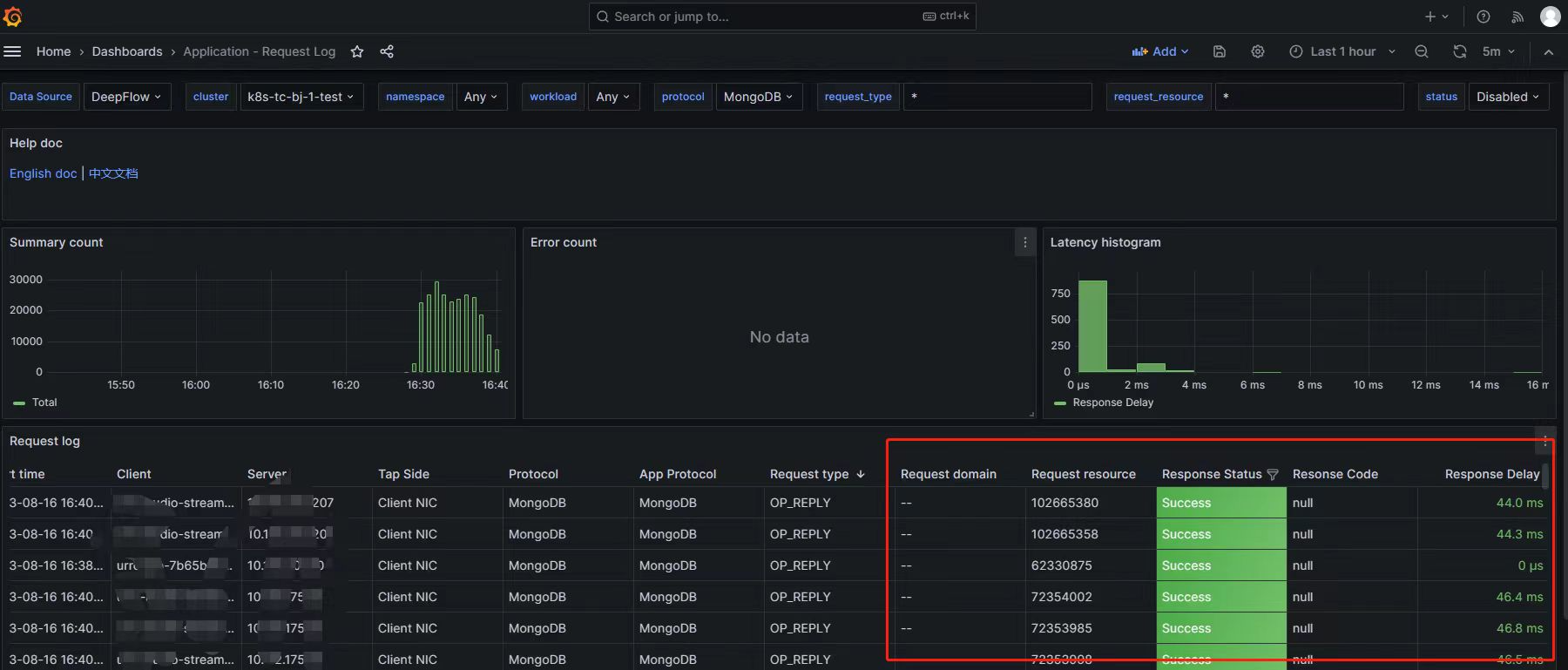Save the dashboard with disk icon
This screenshot has height=670, width=1568.
click(x=1220, y=51)
